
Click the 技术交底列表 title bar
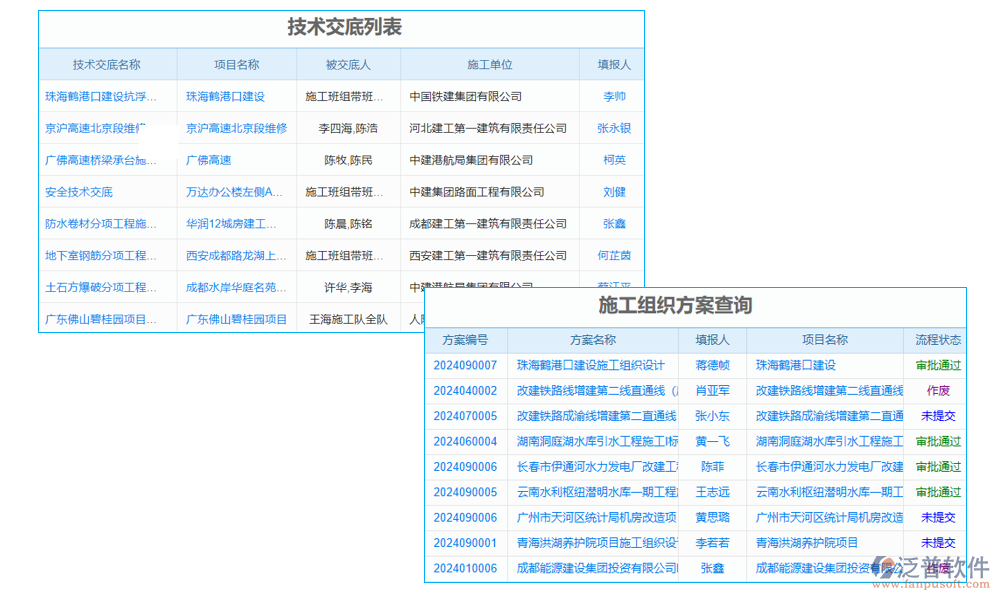click(340, 28)
